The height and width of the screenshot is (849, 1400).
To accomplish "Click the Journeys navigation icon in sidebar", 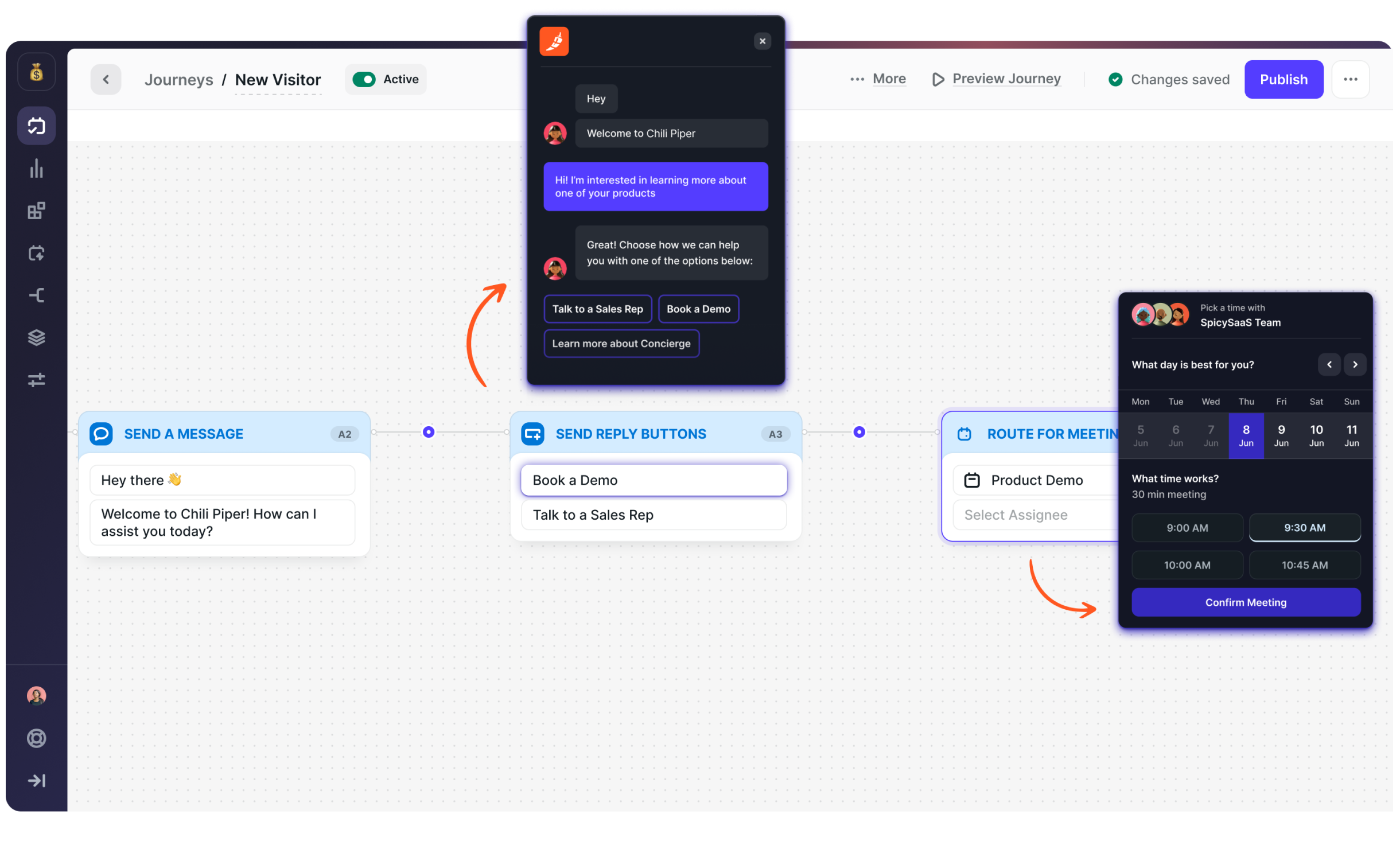I will coord(35,126).
